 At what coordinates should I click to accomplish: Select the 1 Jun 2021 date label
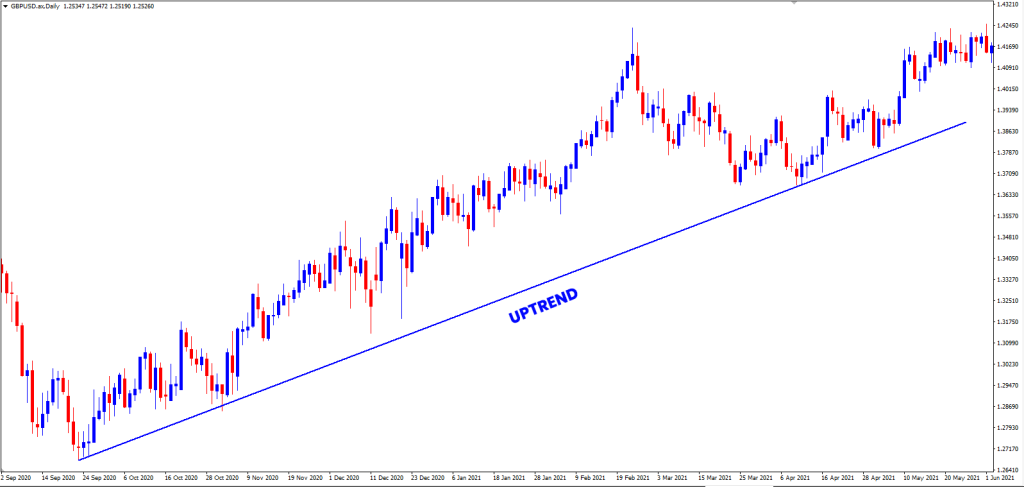1003,479
